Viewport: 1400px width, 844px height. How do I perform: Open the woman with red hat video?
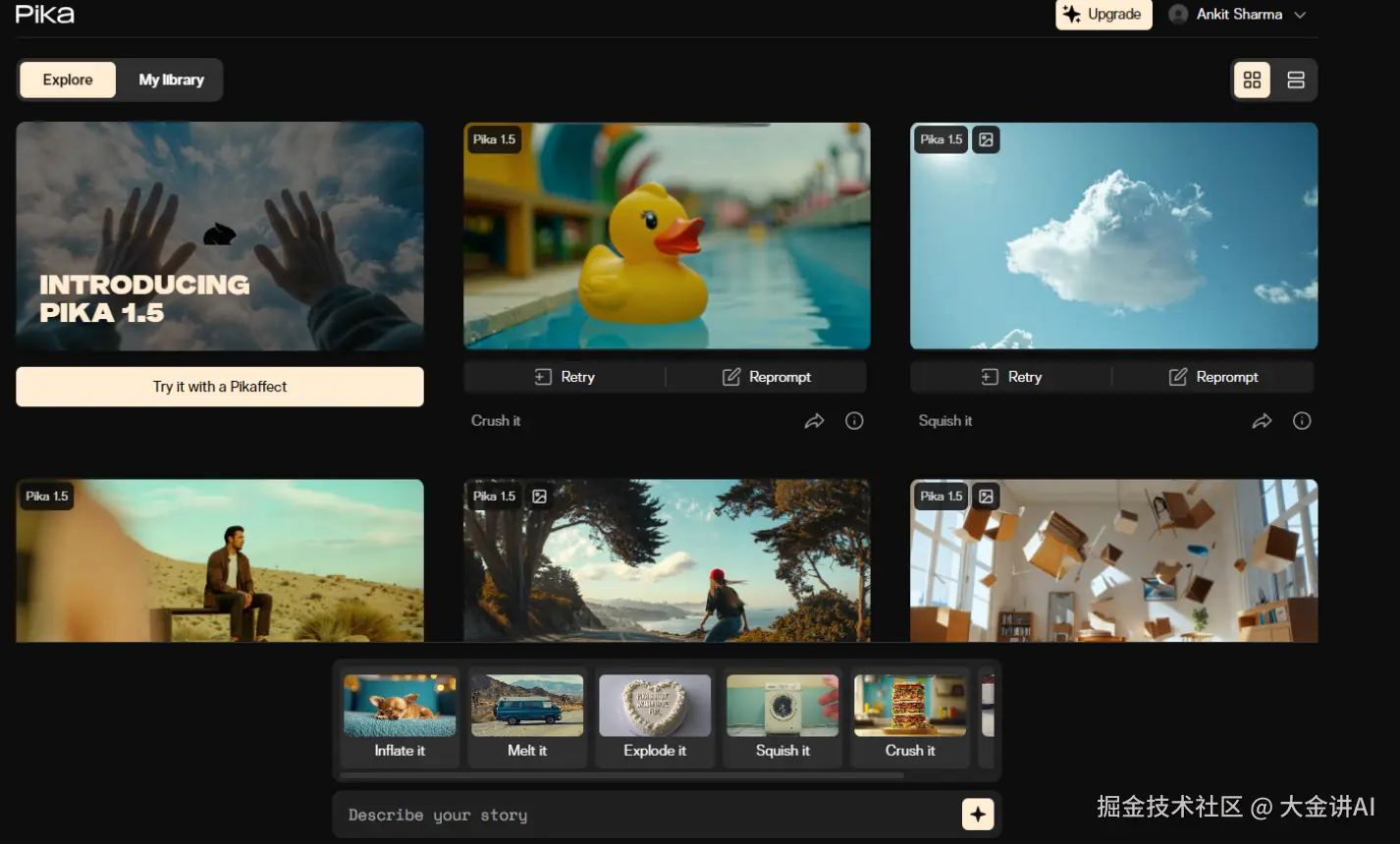pos(667,560)
